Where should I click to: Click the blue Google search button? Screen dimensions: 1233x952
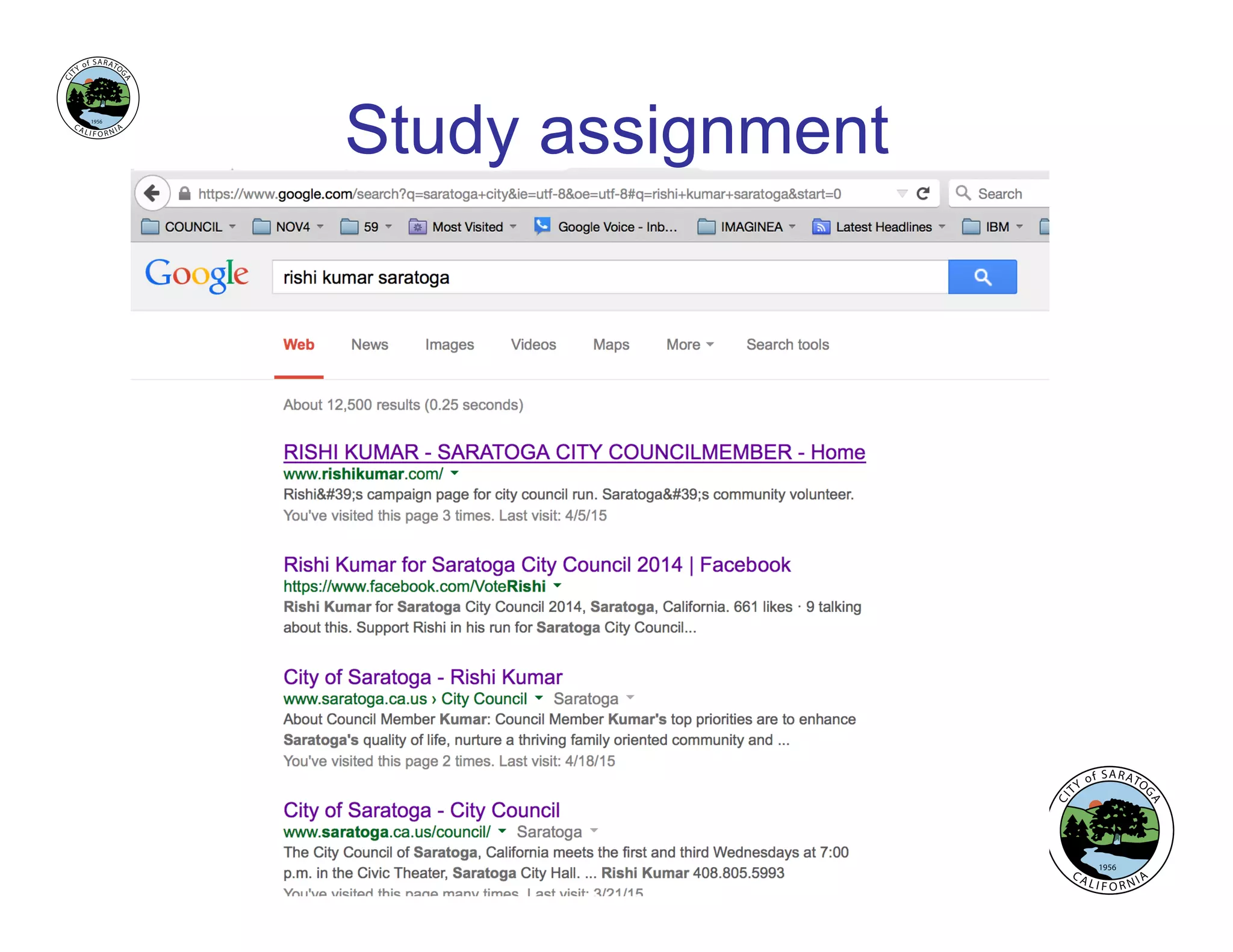983,277
